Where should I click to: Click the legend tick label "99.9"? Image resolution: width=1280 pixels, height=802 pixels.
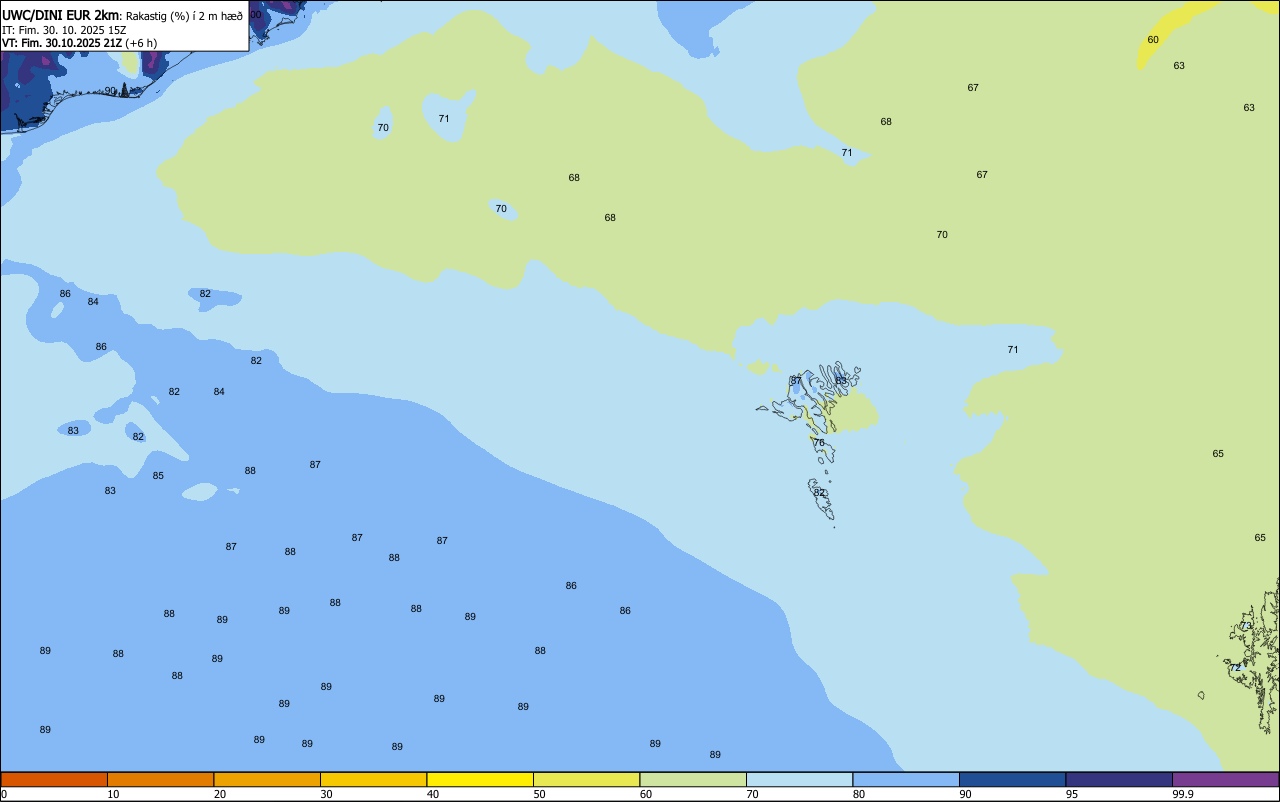[1183, 794]
